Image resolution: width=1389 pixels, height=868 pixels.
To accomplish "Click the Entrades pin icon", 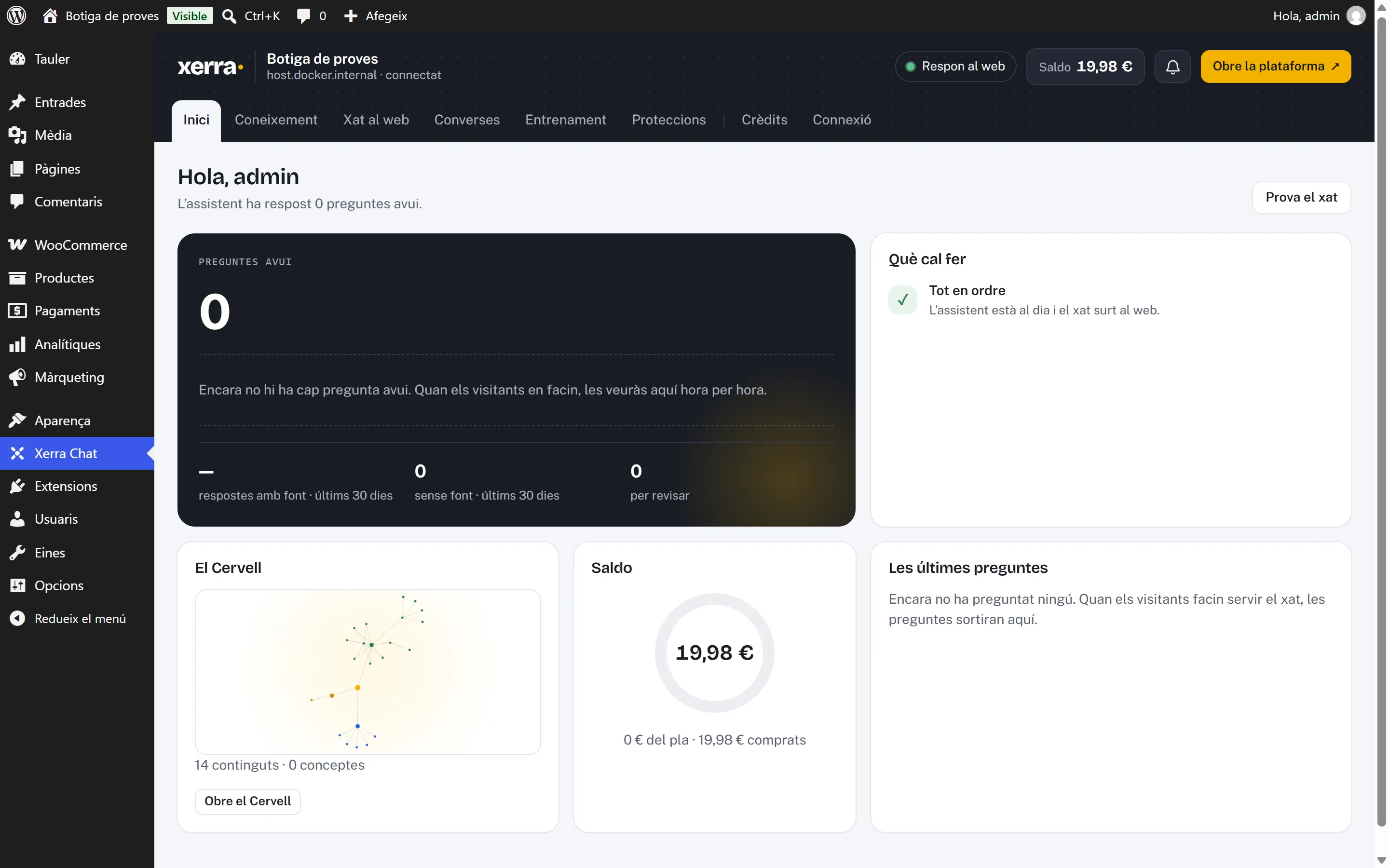I will 17,102.
